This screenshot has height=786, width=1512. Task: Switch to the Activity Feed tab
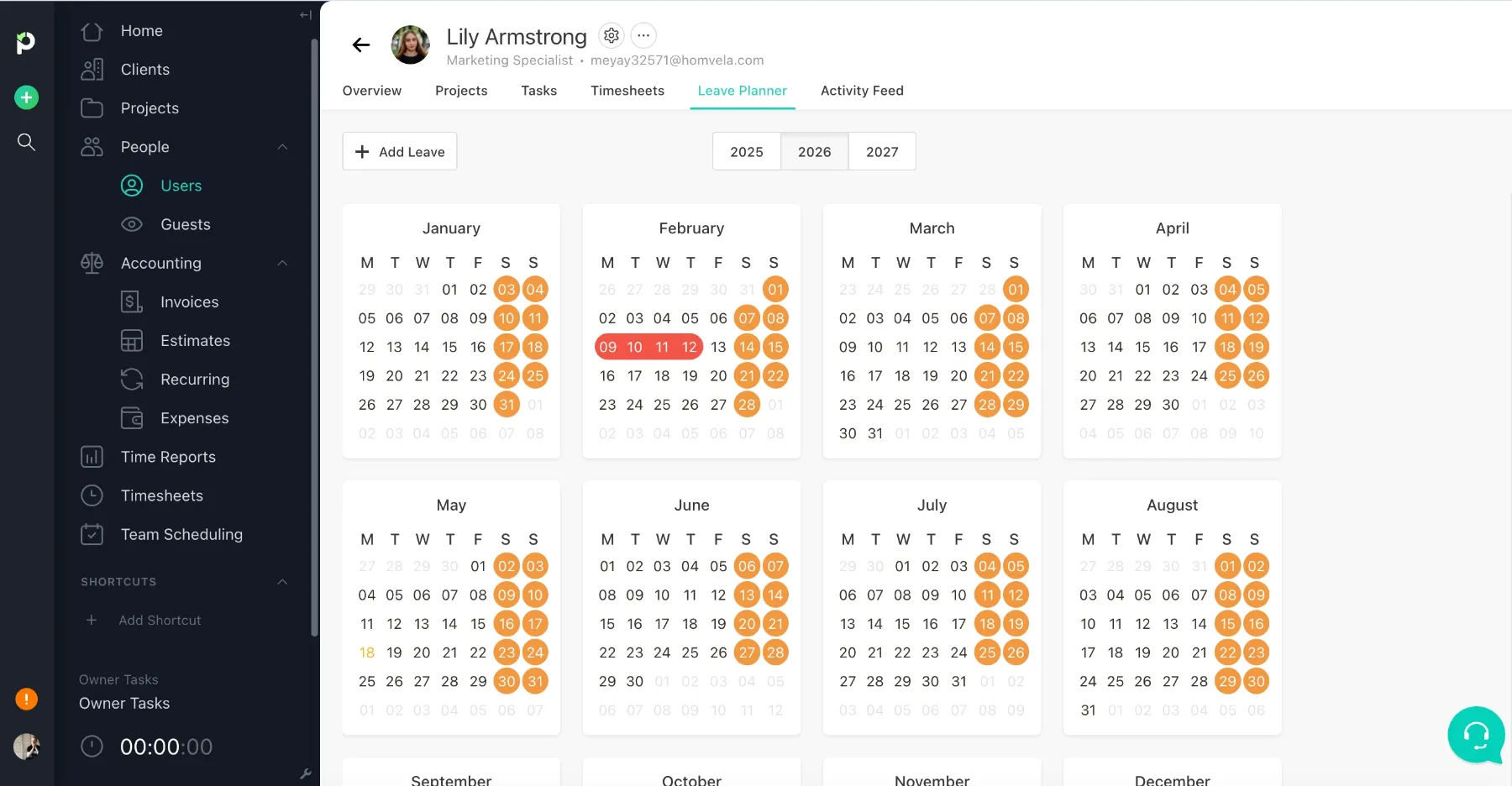[x=862, y=91]
